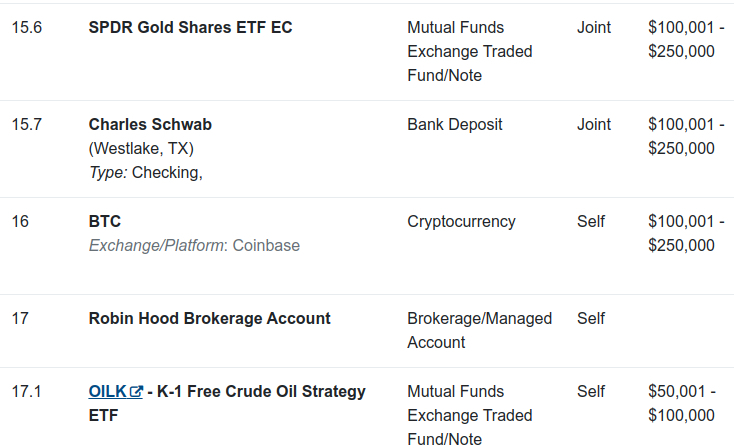Click the (Westlake, TX) location text

(141, 148)
